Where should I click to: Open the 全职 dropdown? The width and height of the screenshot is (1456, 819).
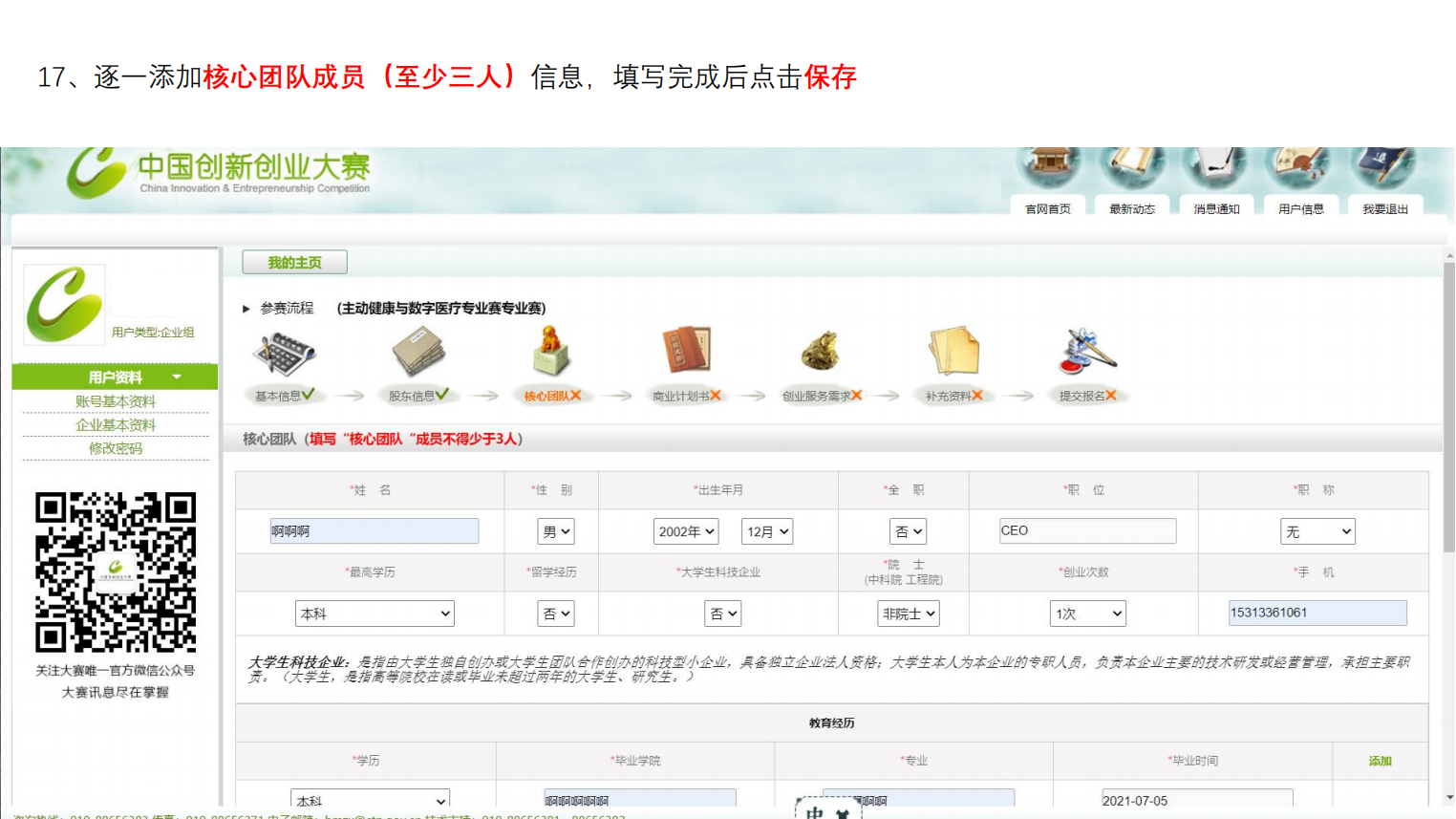point(908,531)
